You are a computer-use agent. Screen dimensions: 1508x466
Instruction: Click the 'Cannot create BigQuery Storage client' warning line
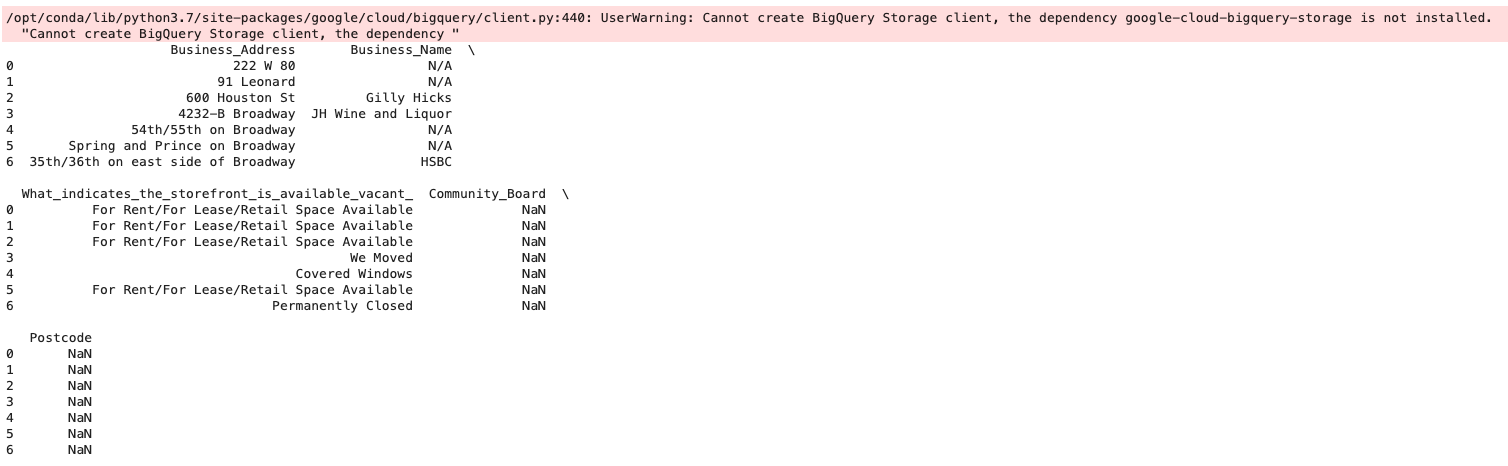[240, 33]
